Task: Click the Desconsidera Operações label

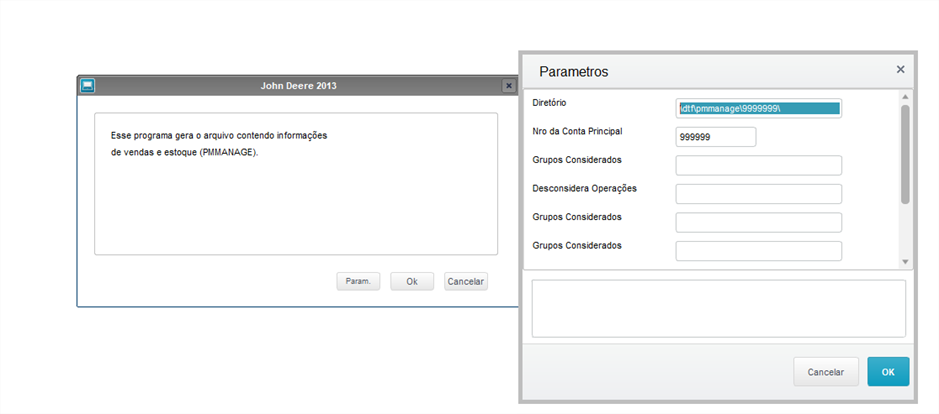Action: (x=584, y=188)
